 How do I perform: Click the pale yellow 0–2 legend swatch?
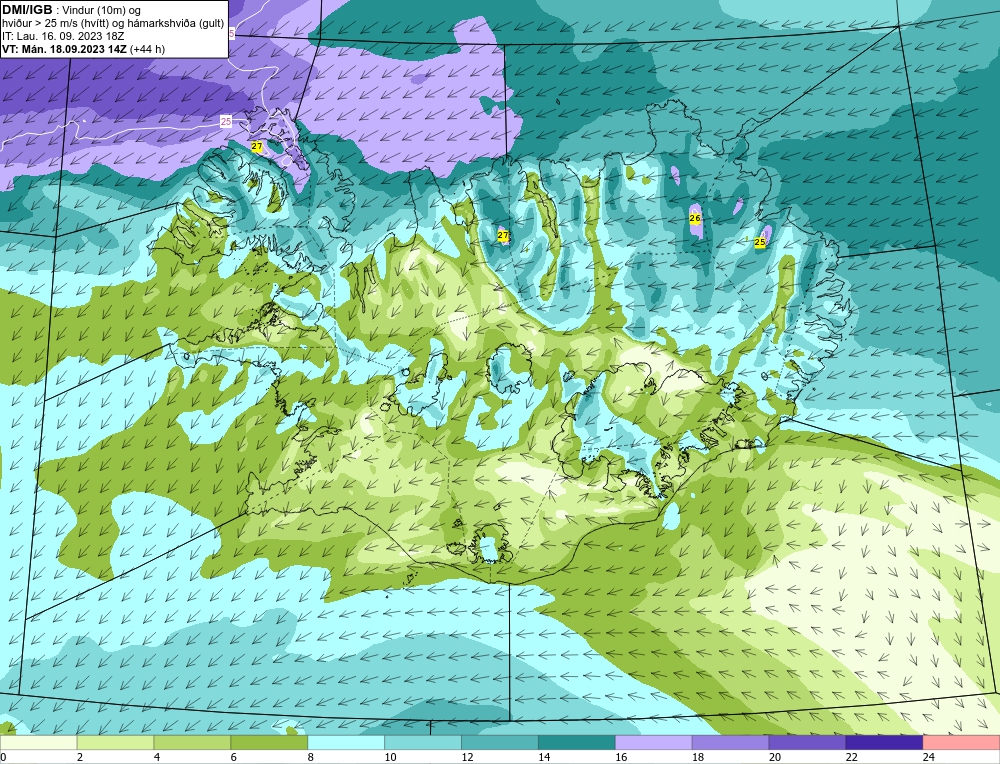(x=38, y=743)
